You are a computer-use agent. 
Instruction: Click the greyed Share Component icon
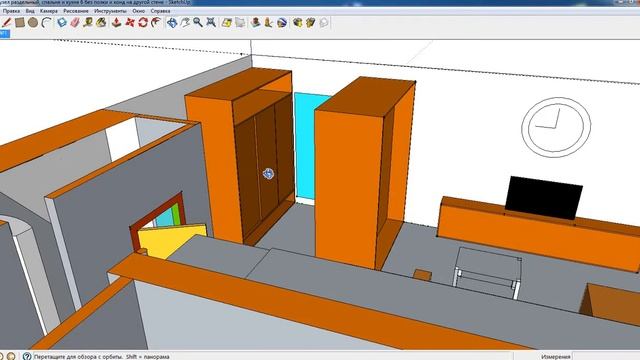point(324,22)
